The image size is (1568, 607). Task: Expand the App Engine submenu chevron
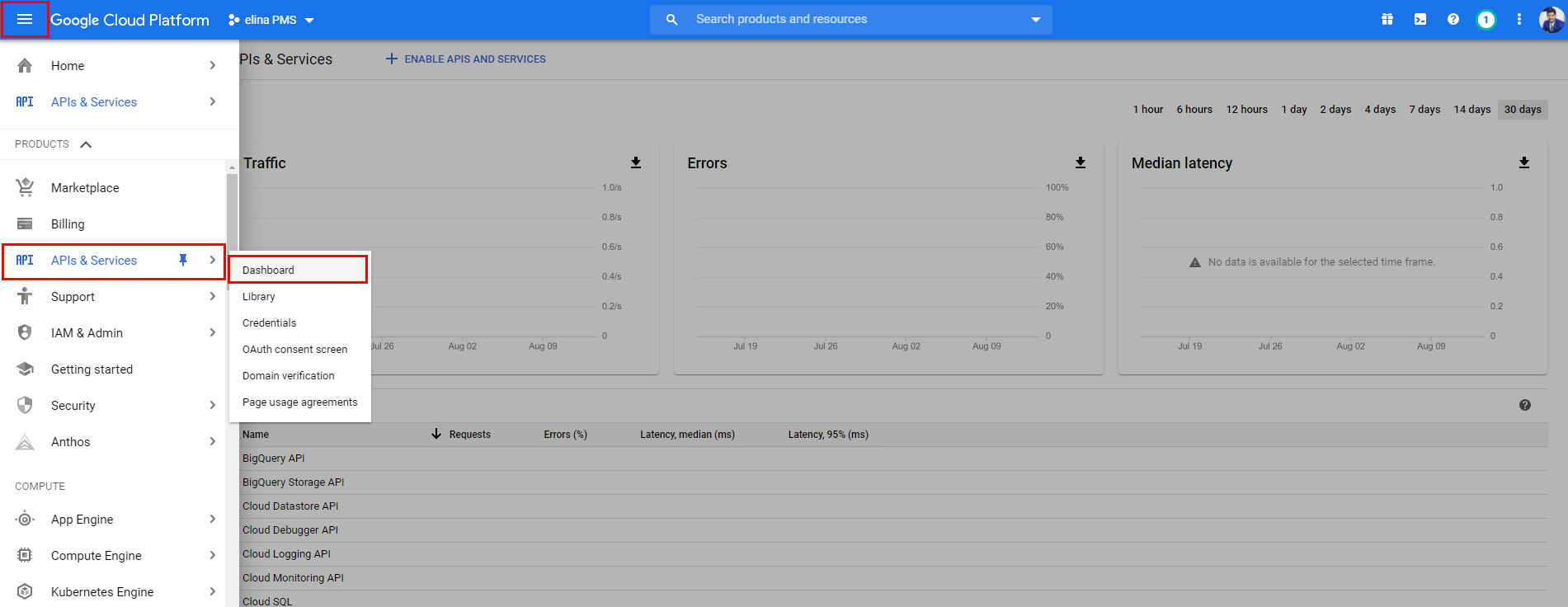[213, 519]
